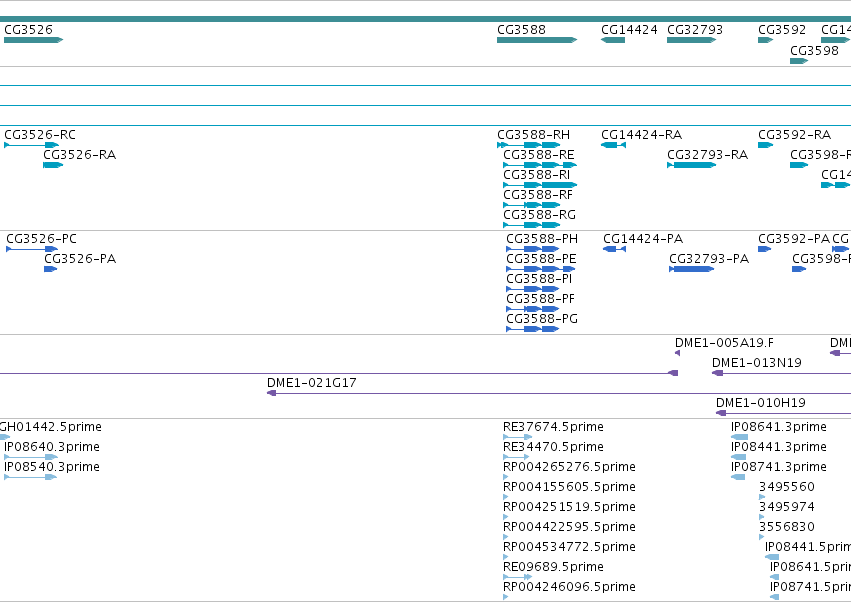Click the RP004534772.5prime EST

point(506,557)
